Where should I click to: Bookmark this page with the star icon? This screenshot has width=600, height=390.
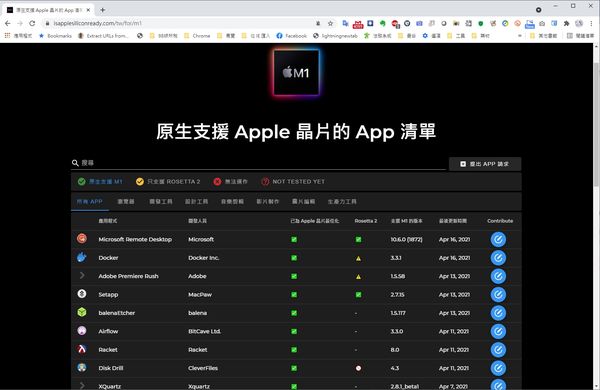[x=330, y=23]
